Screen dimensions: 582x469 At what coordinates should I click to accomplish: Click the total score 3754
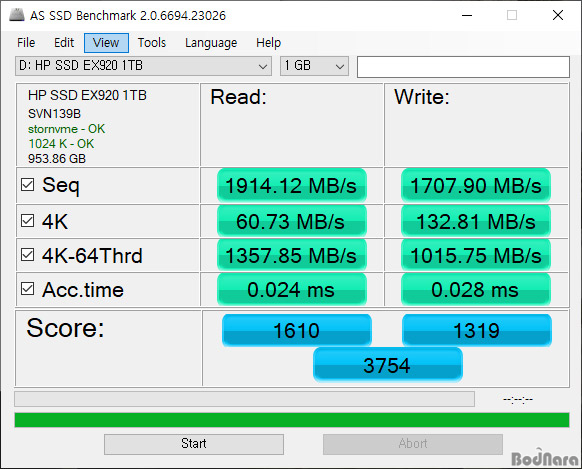388,365
